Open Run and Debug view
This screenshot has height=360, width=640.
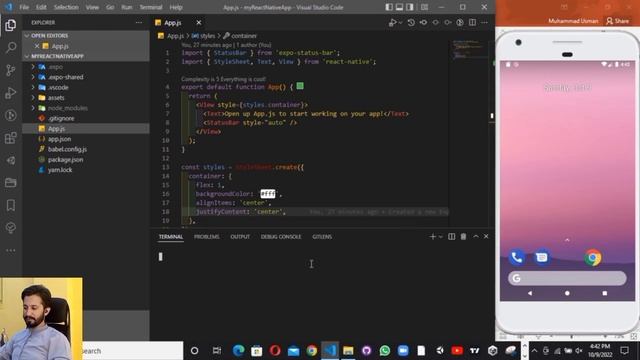11,93
